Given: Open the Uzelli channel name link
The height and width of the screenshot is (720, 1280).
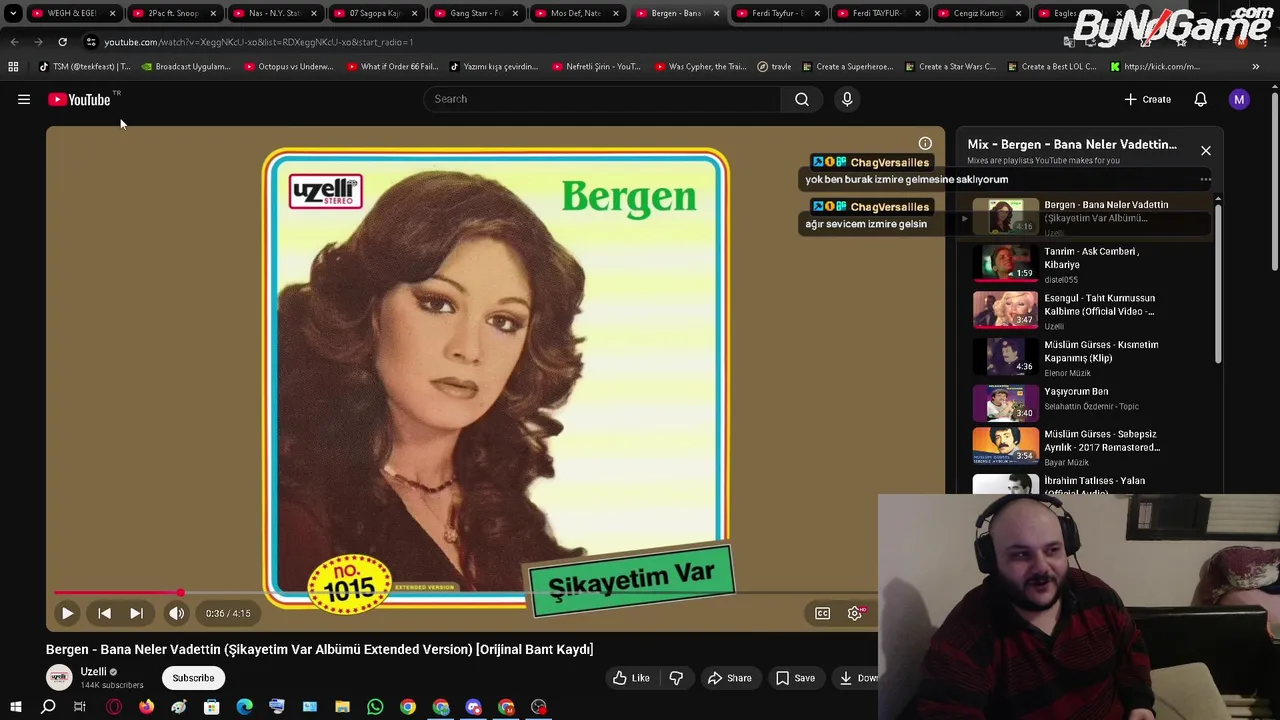Looking at the screenshot, I should coord(93,672).
